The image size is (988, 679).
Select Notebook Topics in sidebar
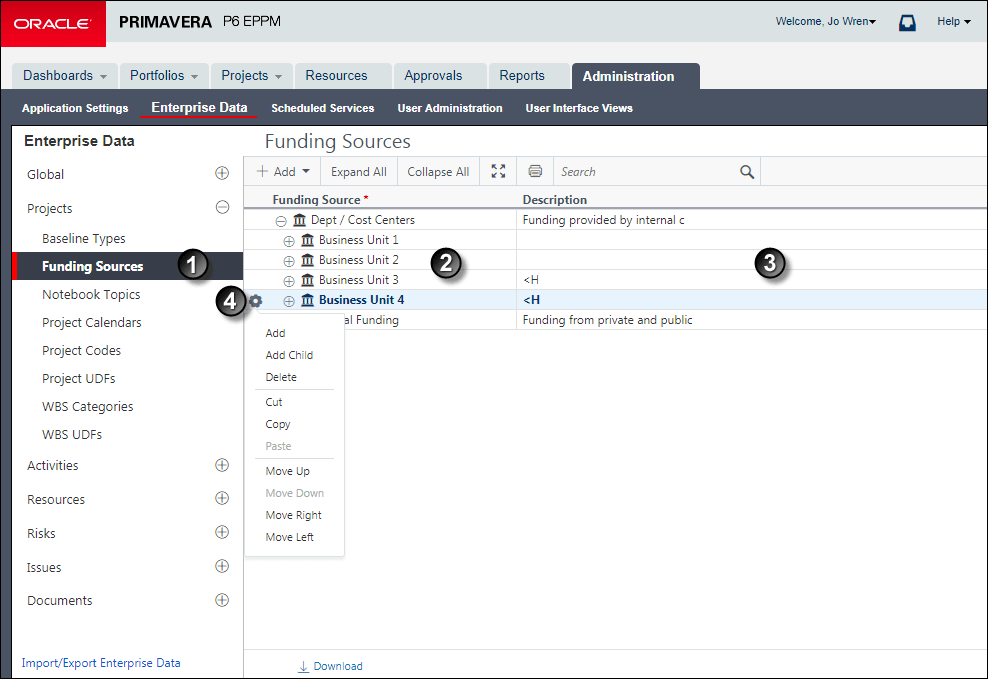pyautogui.click(x=91, y=295)
